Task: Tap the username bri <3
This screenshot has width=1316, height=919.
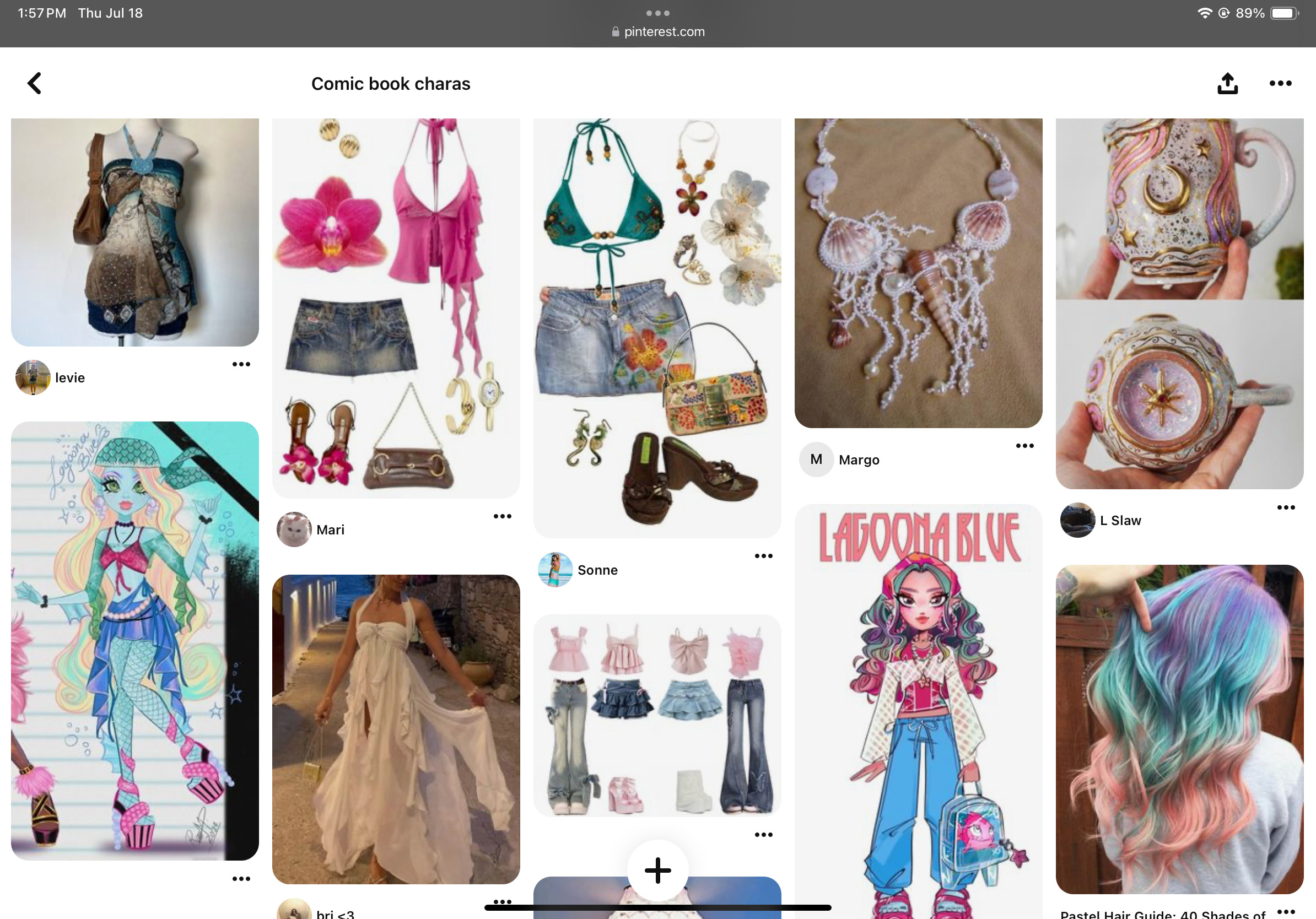Action: 335,913
